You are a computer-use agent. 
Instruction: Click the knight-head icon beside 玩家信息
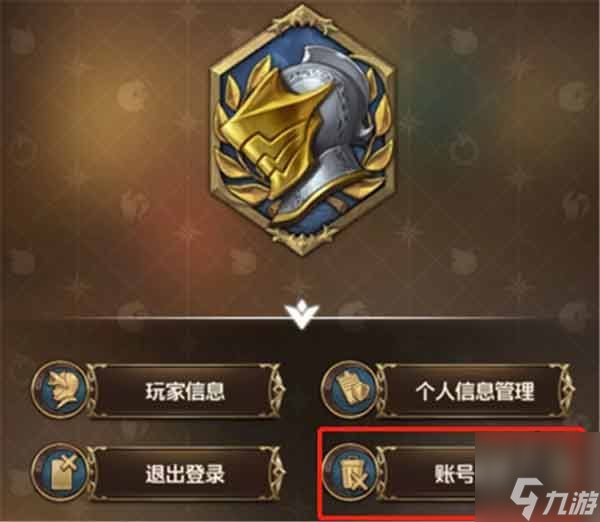(x=61, y=389)
